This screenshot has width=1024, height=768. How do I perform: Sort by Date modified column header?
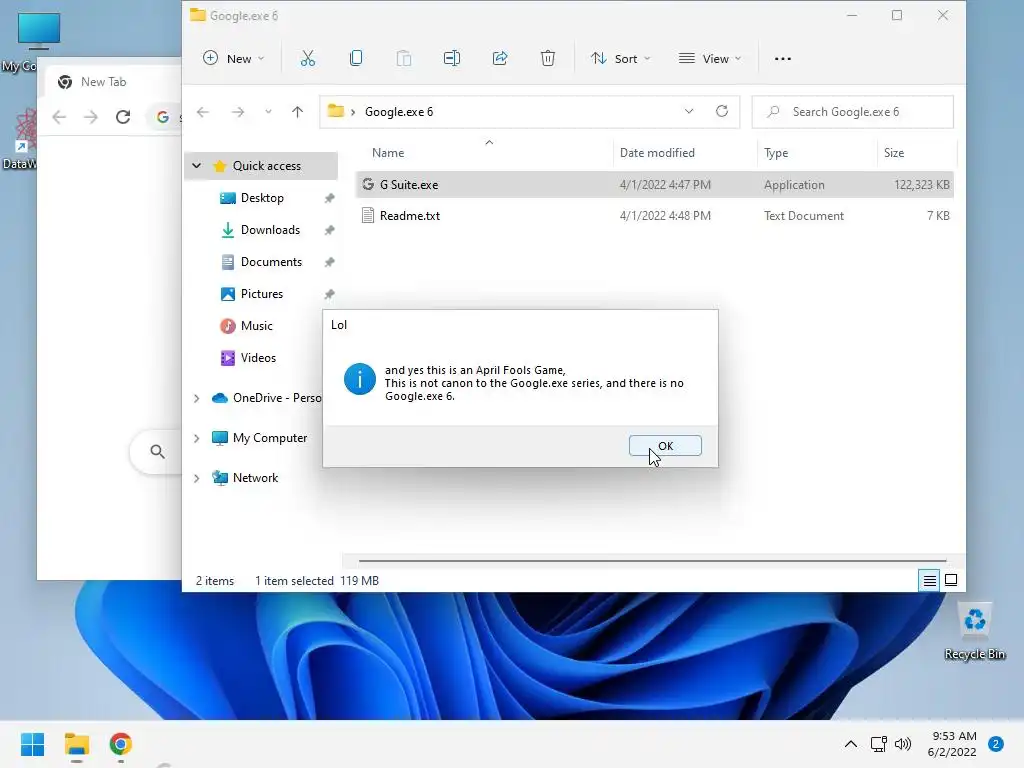point(657,153)
